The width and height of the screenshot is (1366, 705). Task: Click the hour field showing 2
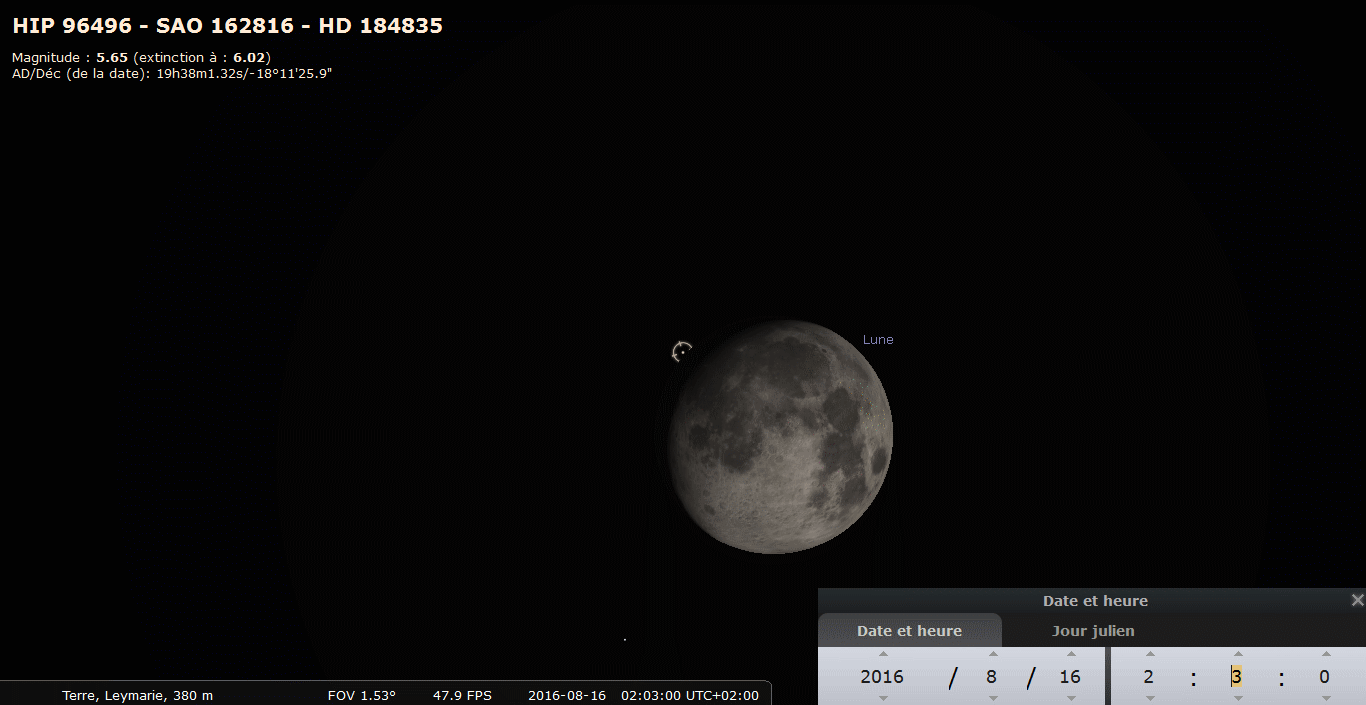coord(1148,677)
